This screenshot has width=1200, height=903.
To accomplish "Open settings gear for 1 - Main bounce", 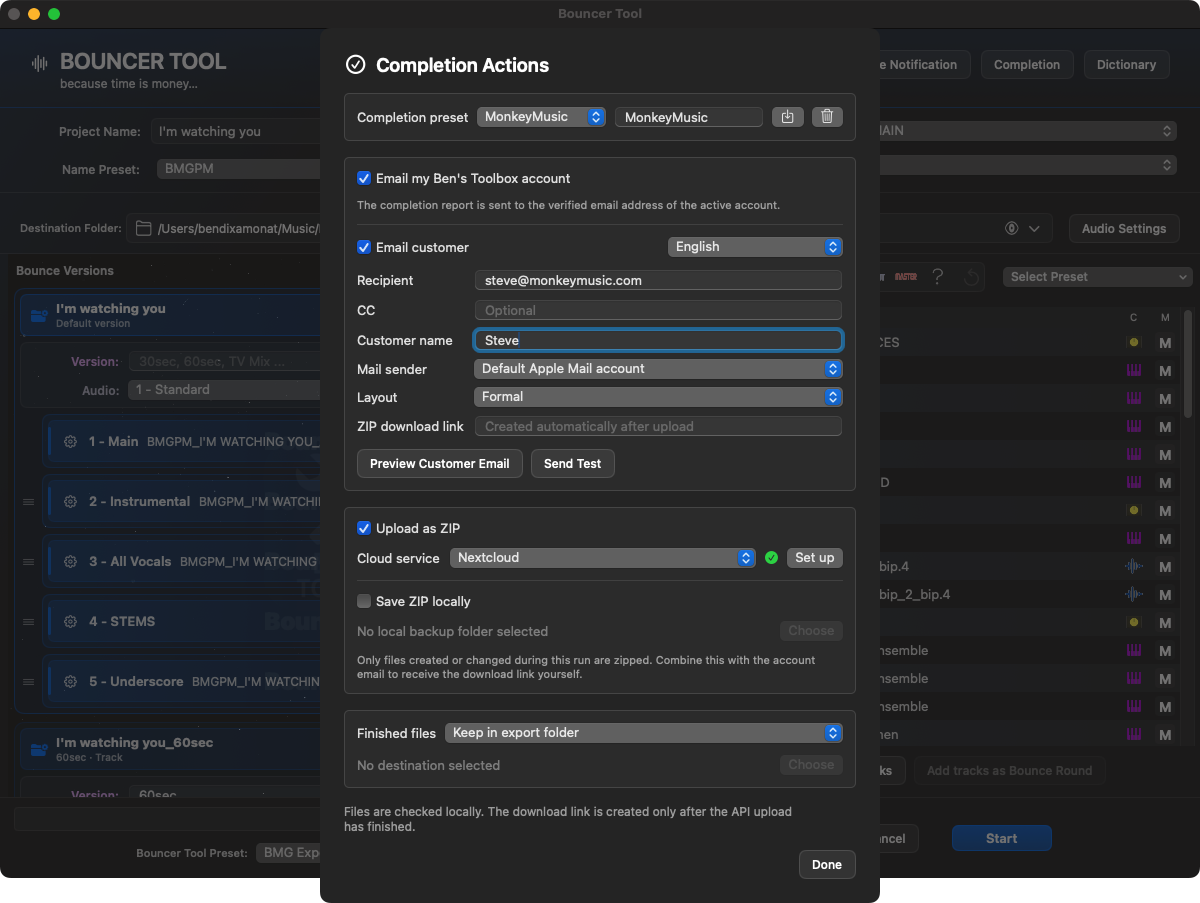I will (70, 442).
